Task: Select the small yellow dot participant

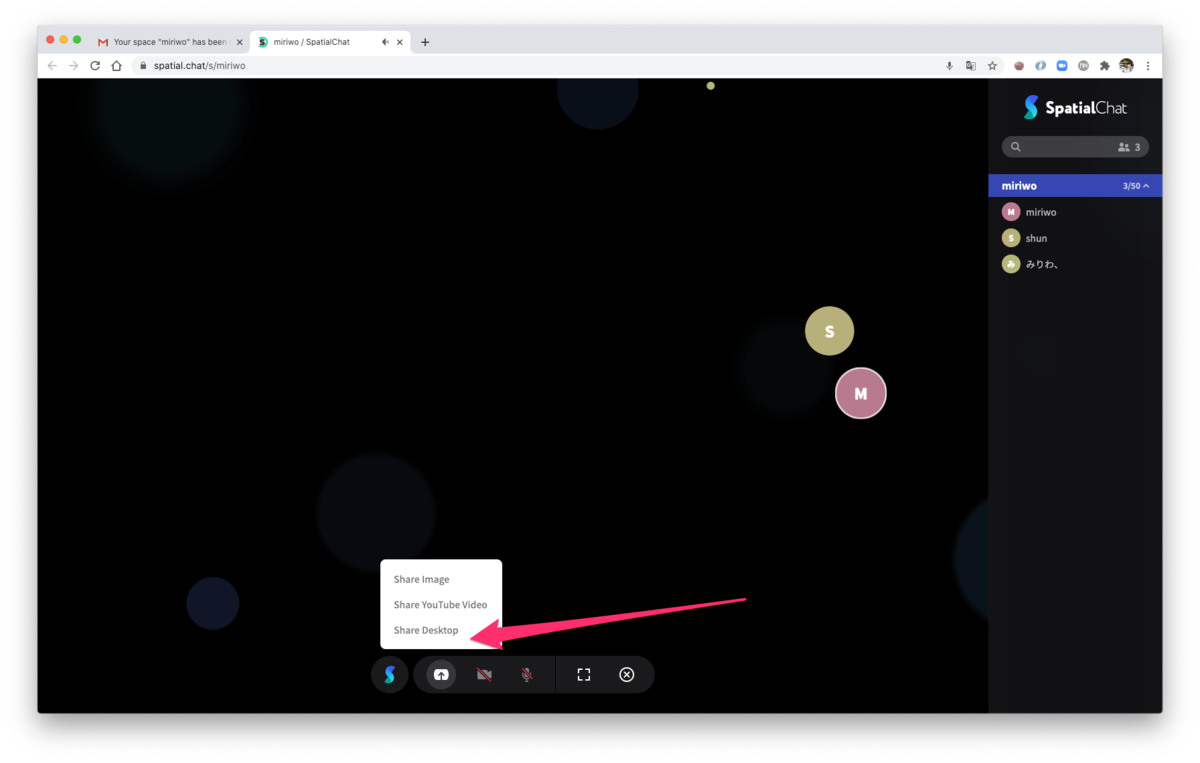Action: point(711,86)
